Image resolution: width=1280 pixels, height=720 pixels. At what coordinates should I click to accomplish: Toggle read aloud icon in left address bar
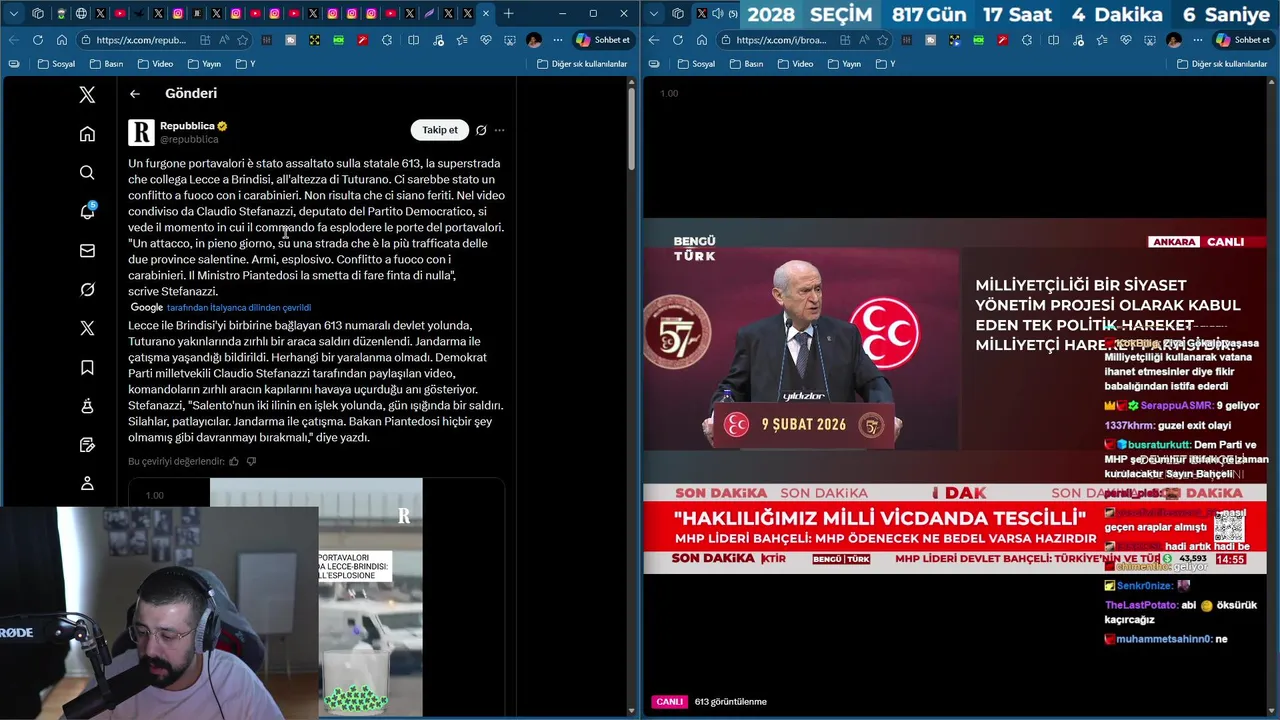click(226, 40)
